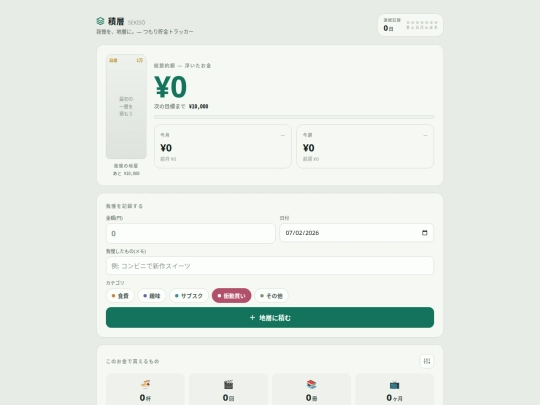The width and height of the screenshot is (540, 405).
Task: Click the このお金で買えるもの heading
Action: 133,361
